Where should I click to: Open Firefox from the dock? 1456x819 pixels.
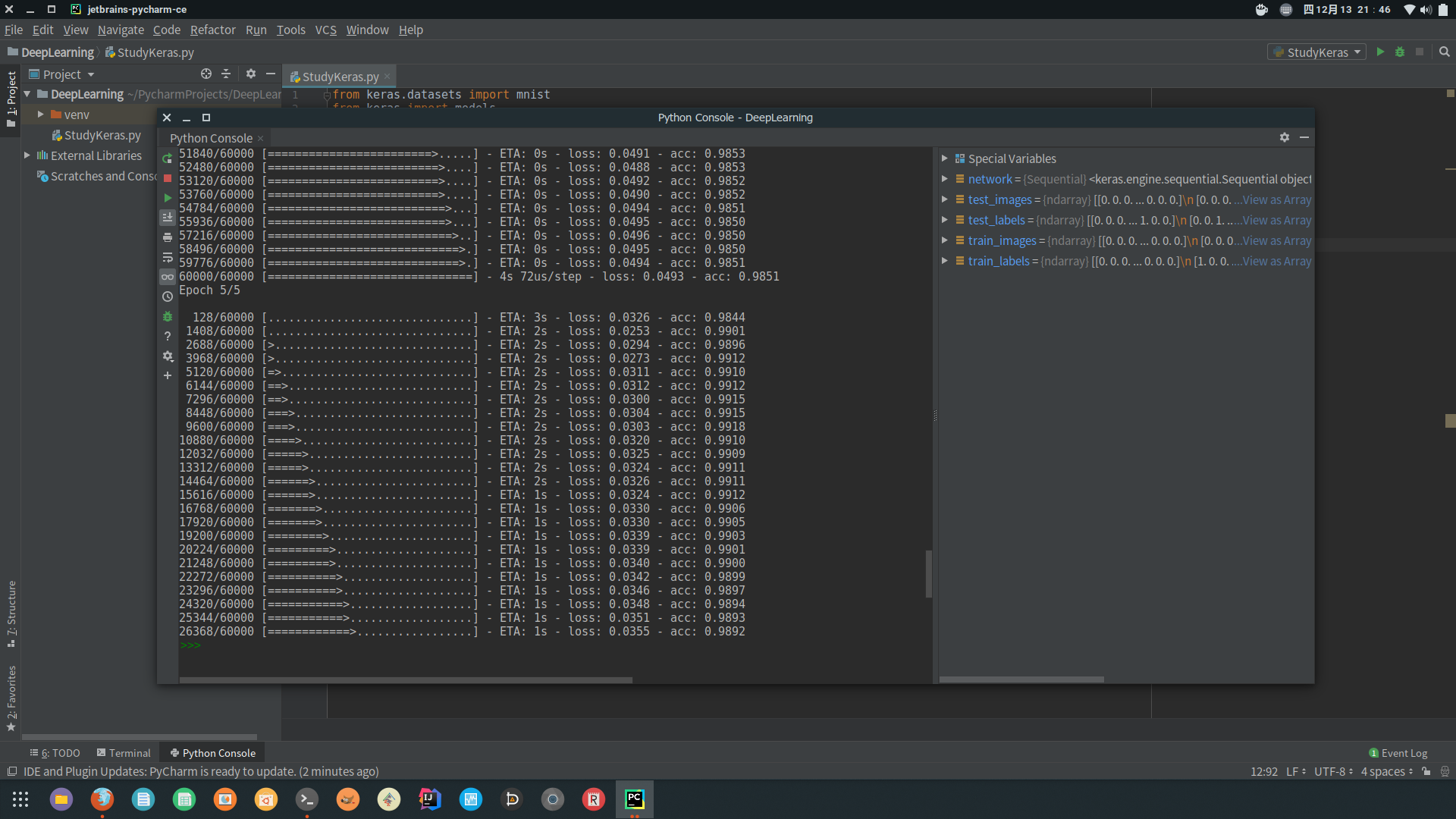pyautogui.click(x=102, y=799)
